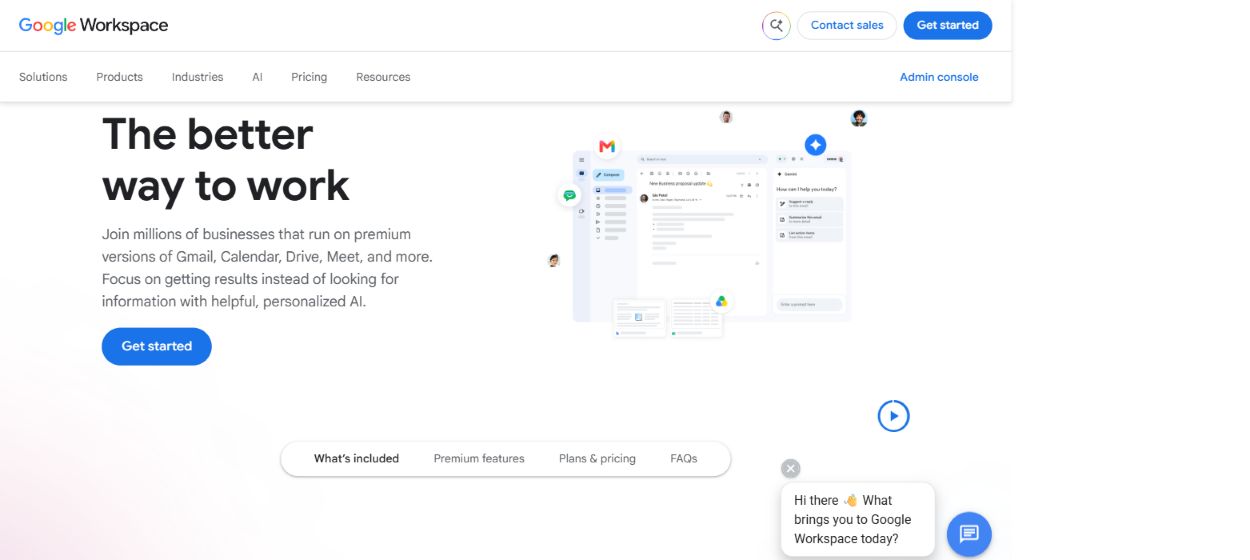The height and width of the screenshot is (560, 1250).
Task: Open the AI menu item
Action: (257, 77)
